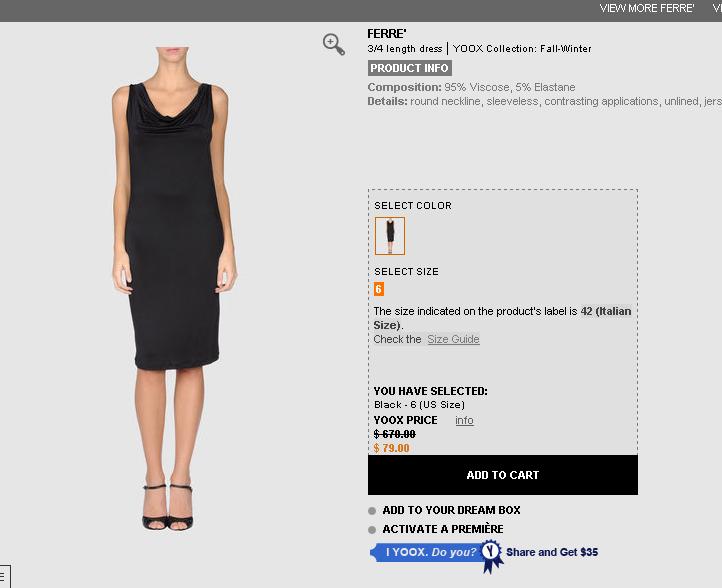Click the partially visible menu item at top right

coord(717,8)
